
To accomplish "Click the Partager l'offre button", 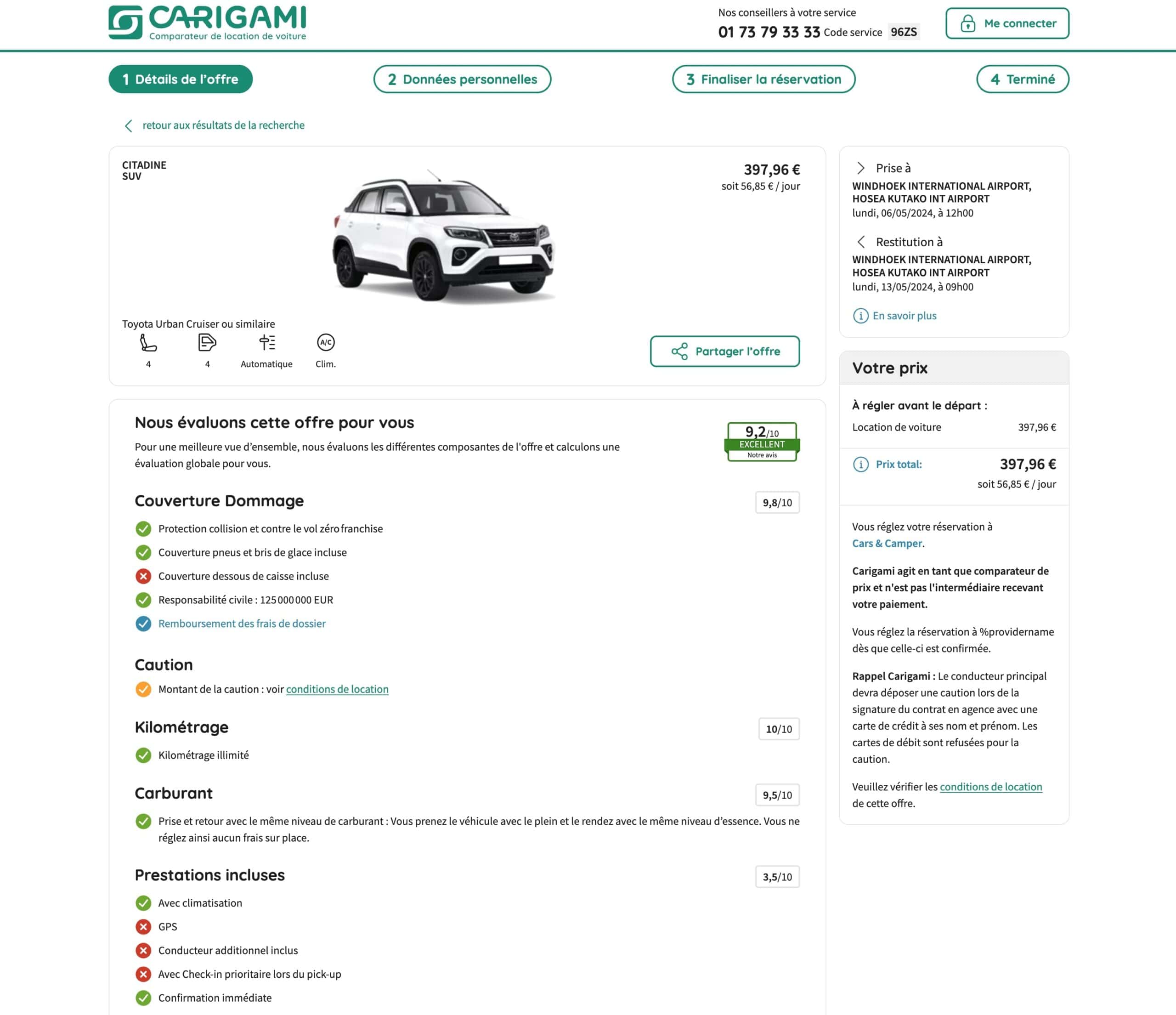I will (725, 352).
